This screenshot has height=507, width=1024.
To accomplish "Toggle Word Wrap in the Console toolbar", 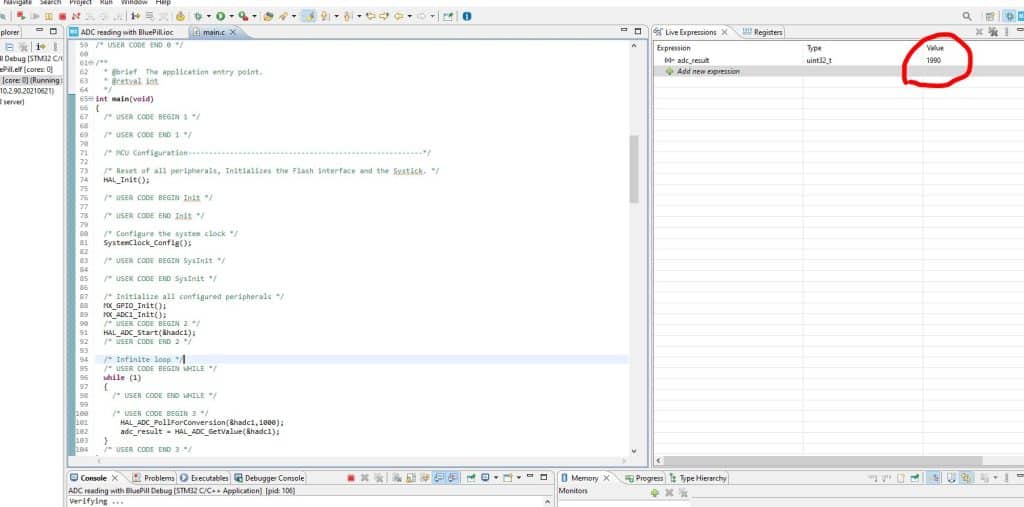I will (425, 478).
